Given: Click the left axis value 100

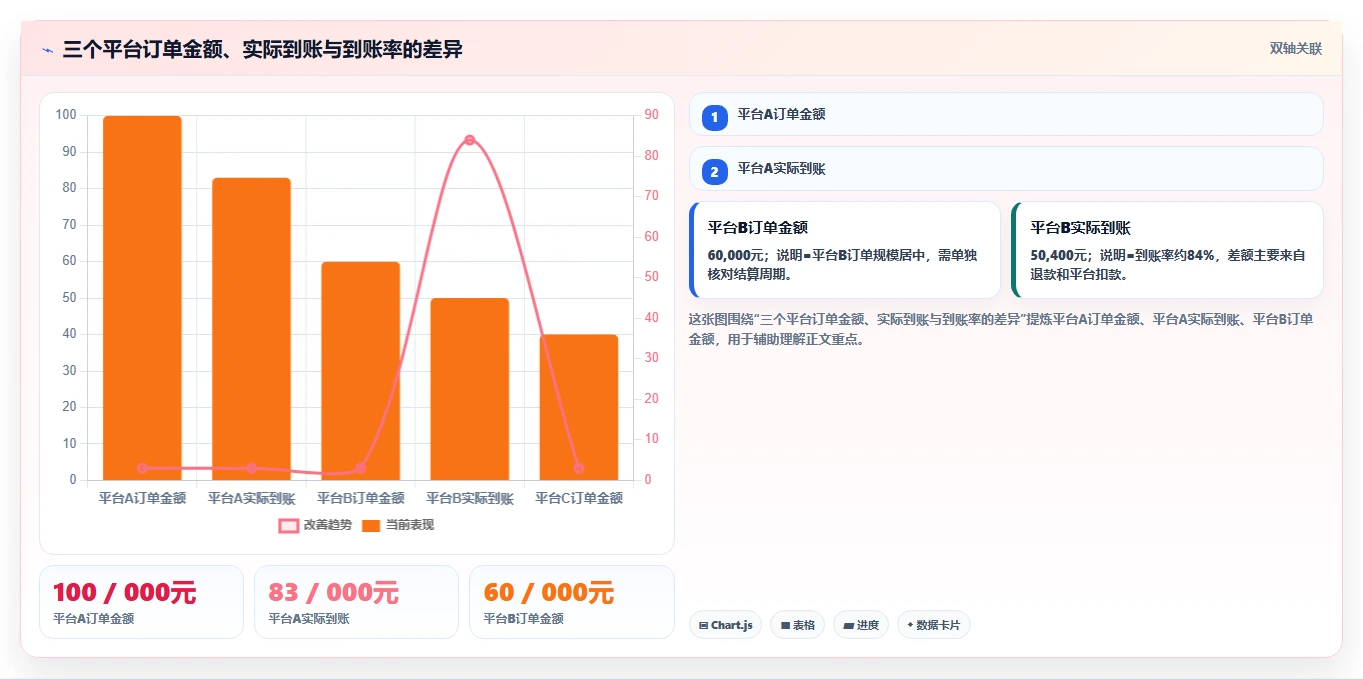Looking at the screenshot, I should point(67,115).
